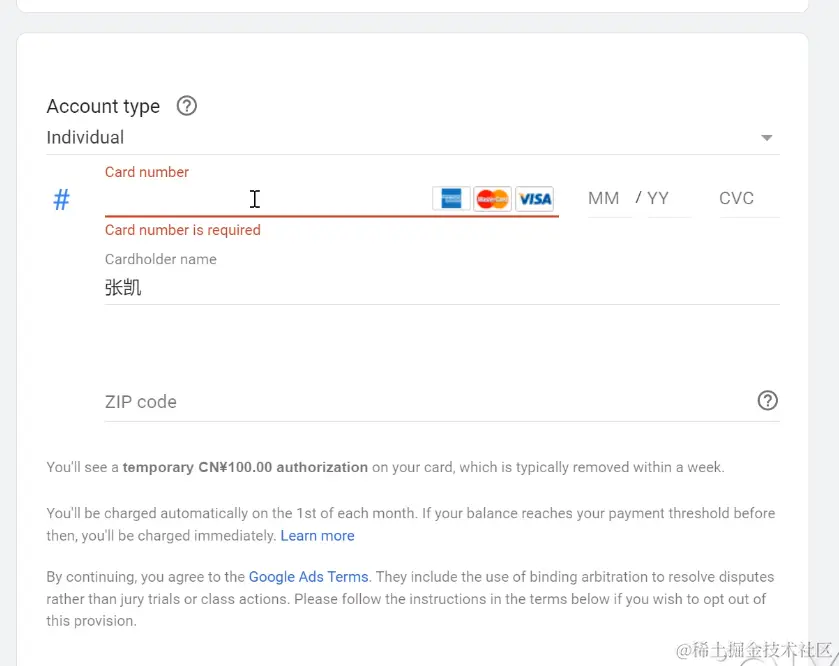Screen dimensions: 839x666
Task: Click the Visa card logo
Action: coord(535,199)
